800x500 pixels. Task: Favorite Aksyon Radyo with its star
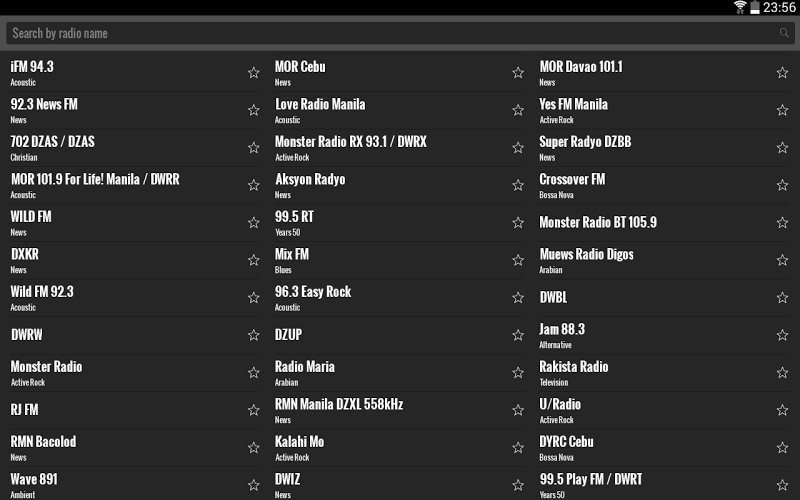pyautogui.click(x=518, y=185)
